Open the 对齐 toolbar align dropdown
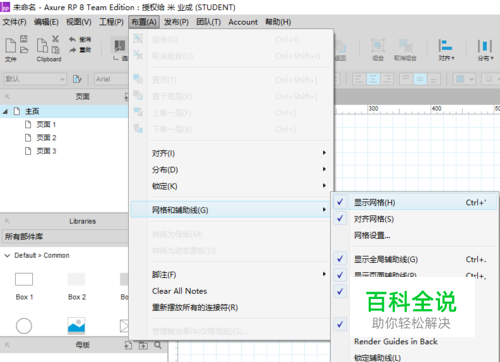Image resolution: width=500 pixels, height=362 pixels. 446,50
